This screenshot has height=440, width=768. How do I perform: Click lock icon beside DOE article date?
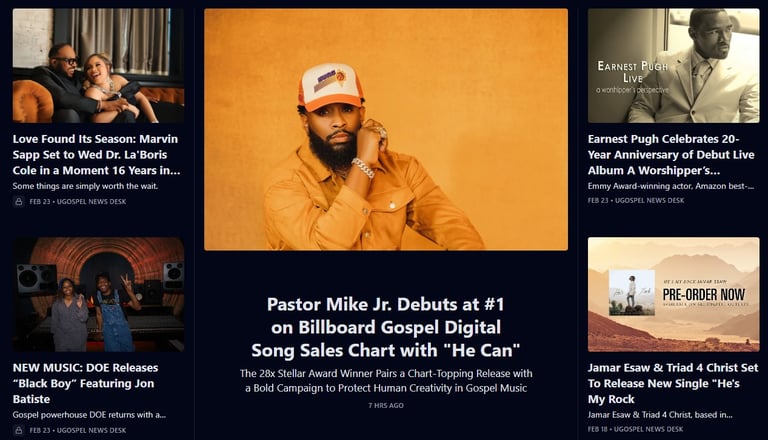click(19, 430)
